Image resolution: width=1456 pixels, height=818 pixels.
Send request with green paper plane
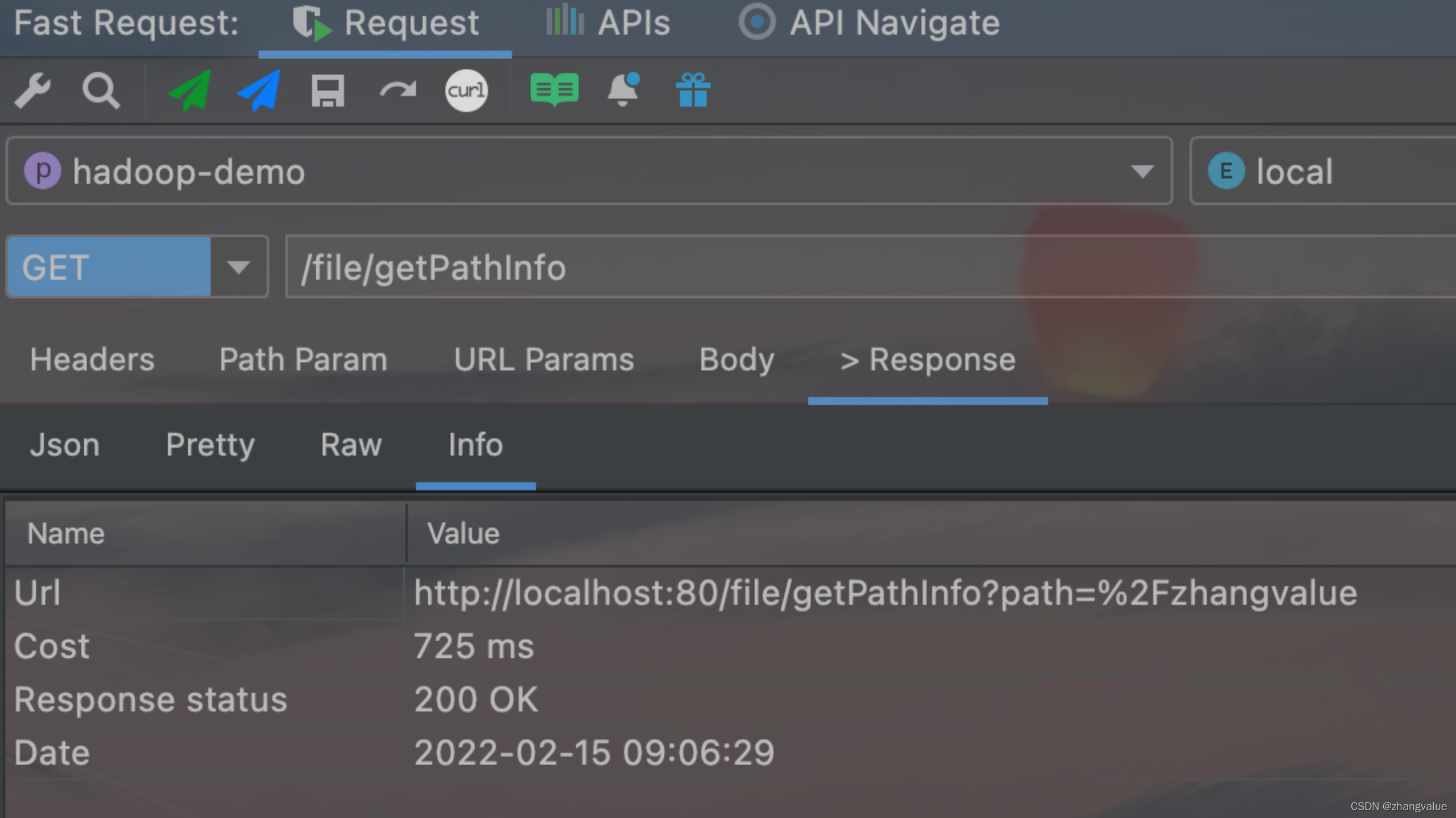190,90
